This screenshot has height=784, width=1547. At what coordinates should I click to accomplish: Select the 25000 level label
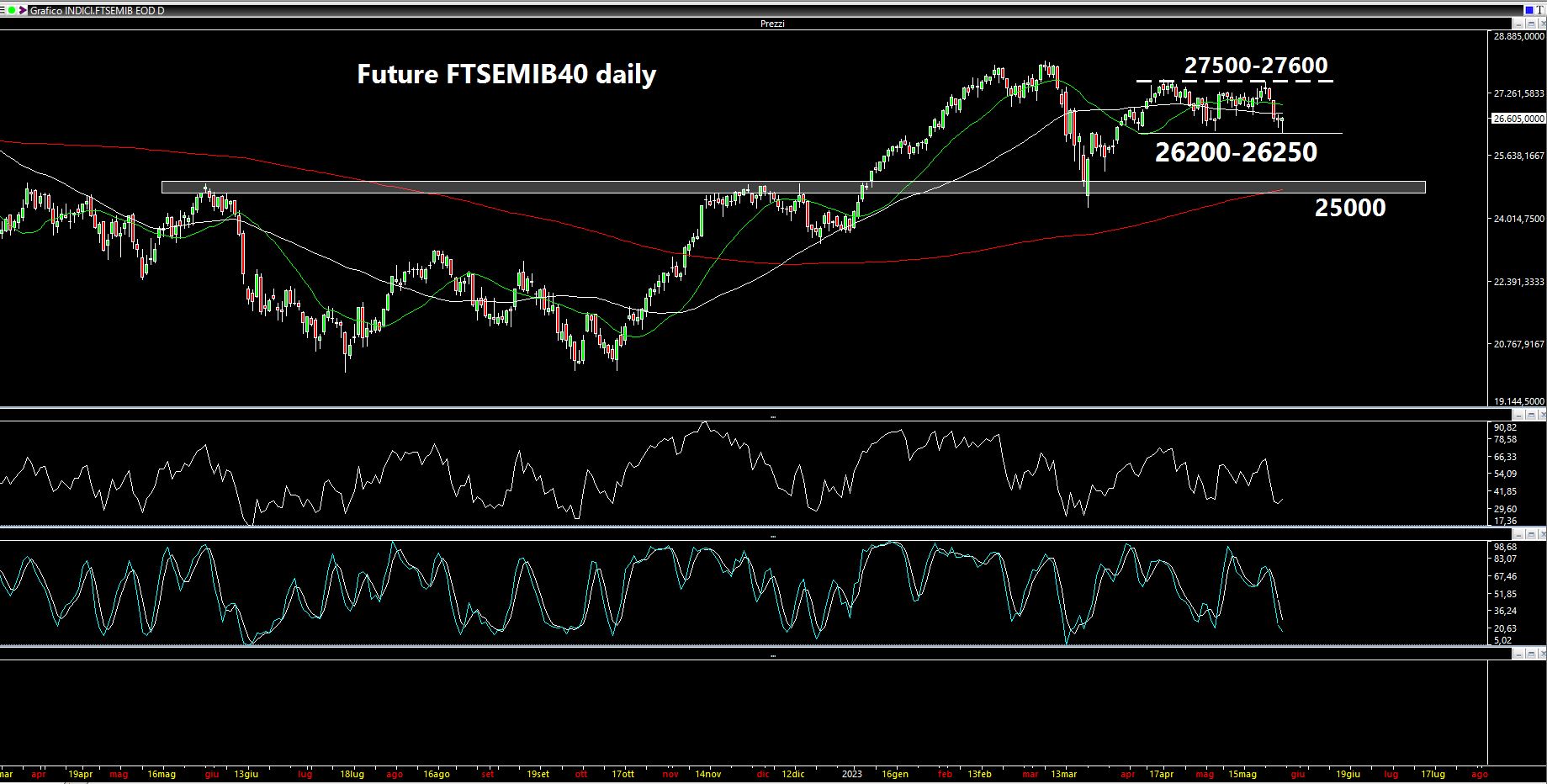point(1350,207)
